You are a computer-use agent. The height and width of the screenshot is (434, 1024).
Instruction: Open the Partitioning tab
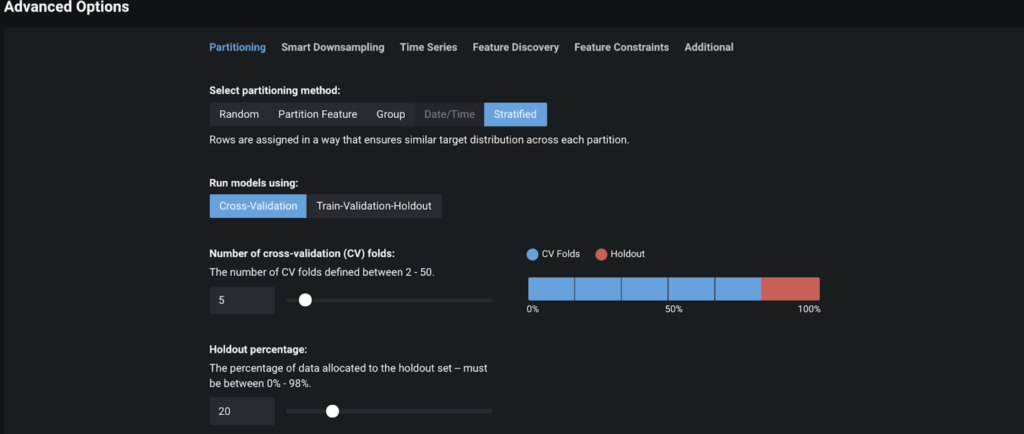[x=237, y=47]
